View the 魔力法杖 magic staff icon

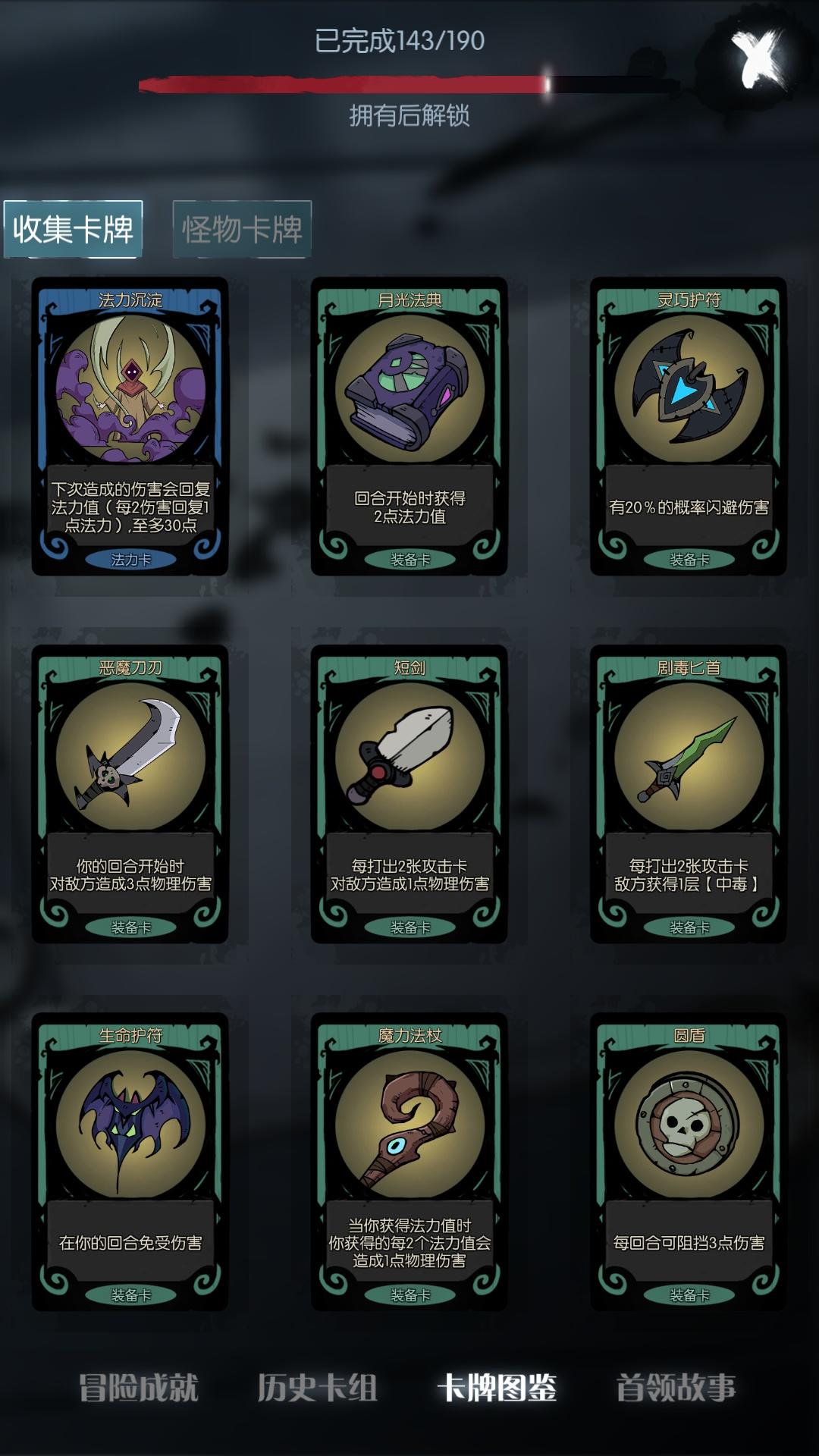click(409, 1124)
